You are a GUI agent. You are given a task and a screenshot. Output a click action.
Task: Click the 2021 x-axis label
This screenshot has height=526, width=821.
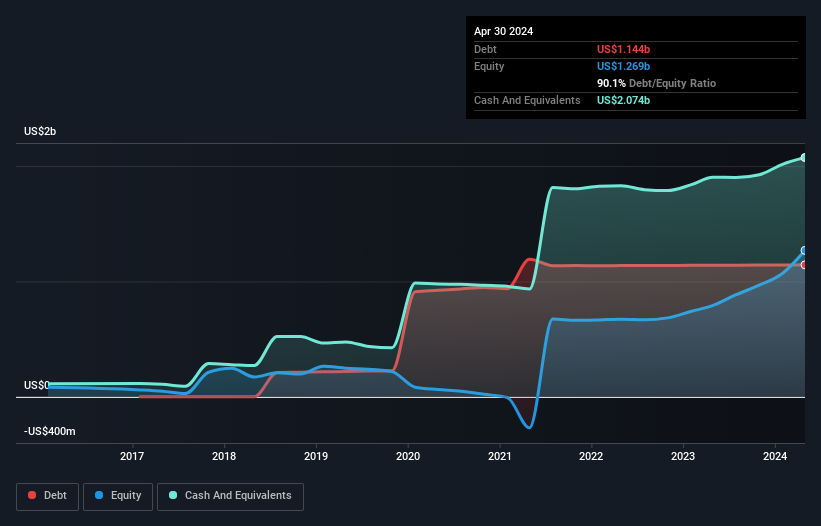pyautogui.click(x=500, y=456)
